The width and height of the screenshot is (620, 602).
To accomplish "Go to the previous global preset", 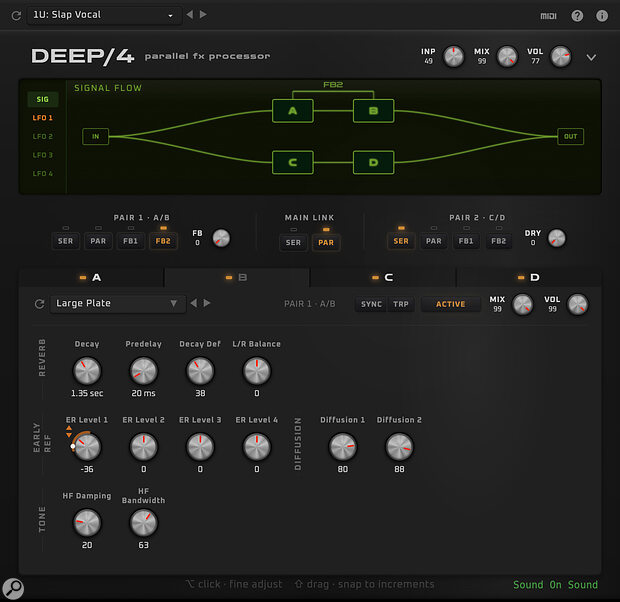I will [190, 15].
